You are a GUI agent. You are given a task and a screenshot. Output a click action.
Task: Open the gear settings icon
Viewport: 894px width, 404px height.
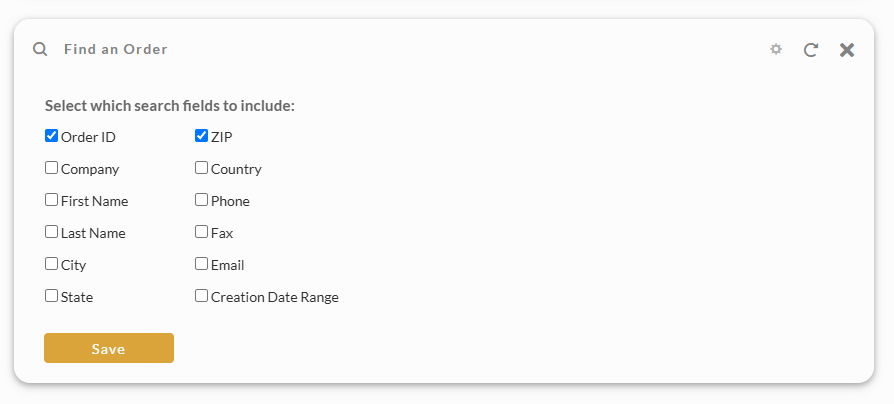pyautogui.click(x=776, y=49)
